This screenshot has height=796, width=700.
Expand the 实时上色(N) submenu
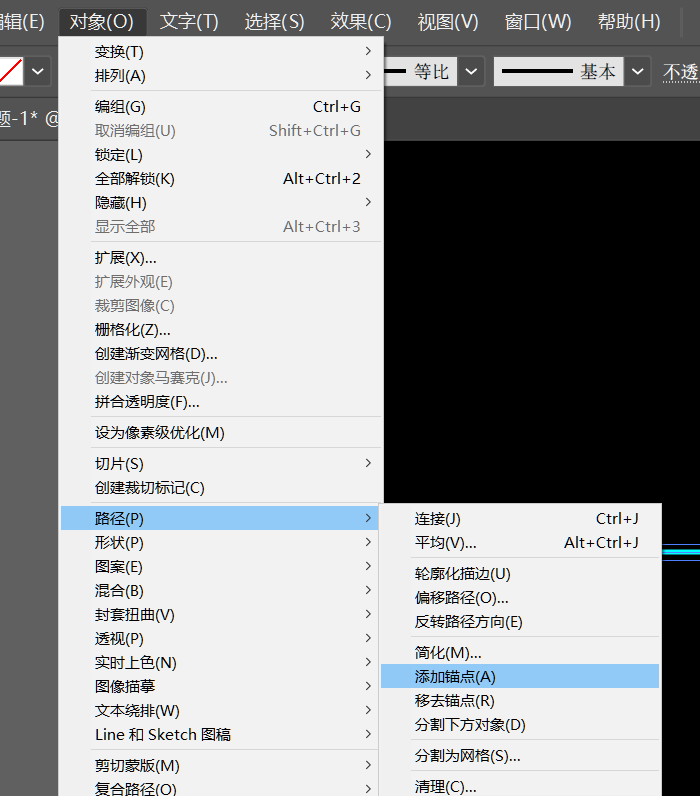220,662
